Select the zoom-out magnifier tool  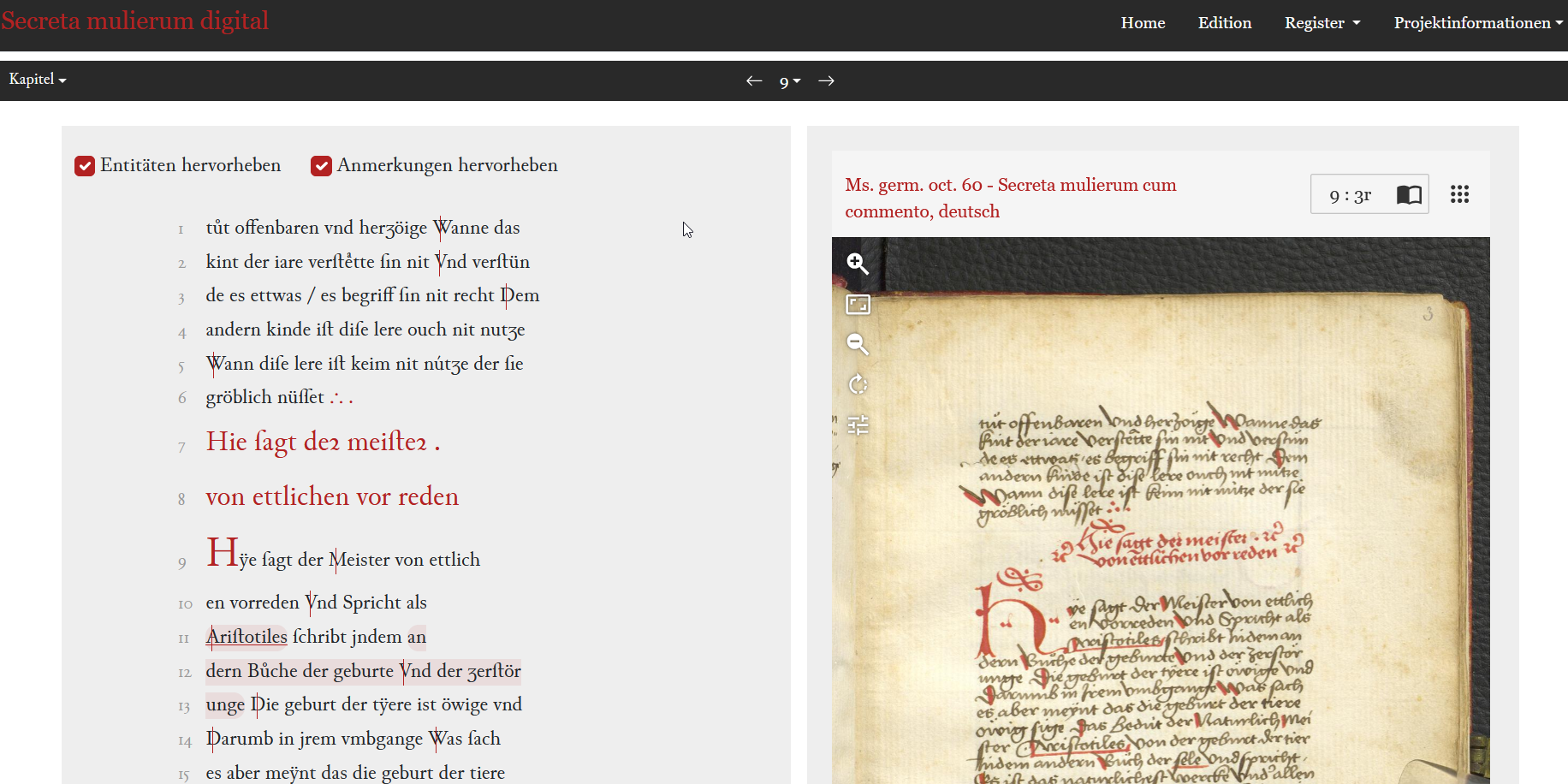tap(858, 344)
